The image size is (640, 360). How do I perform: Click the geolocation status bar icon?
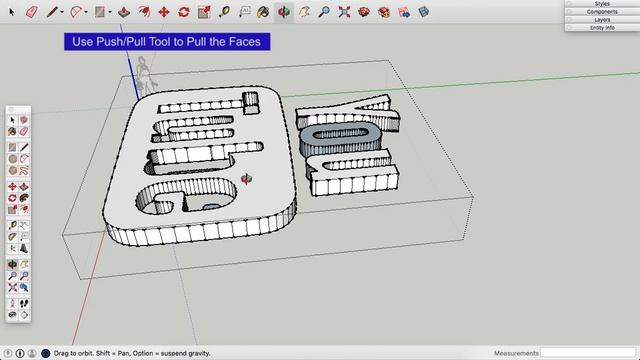pos(7,353)
